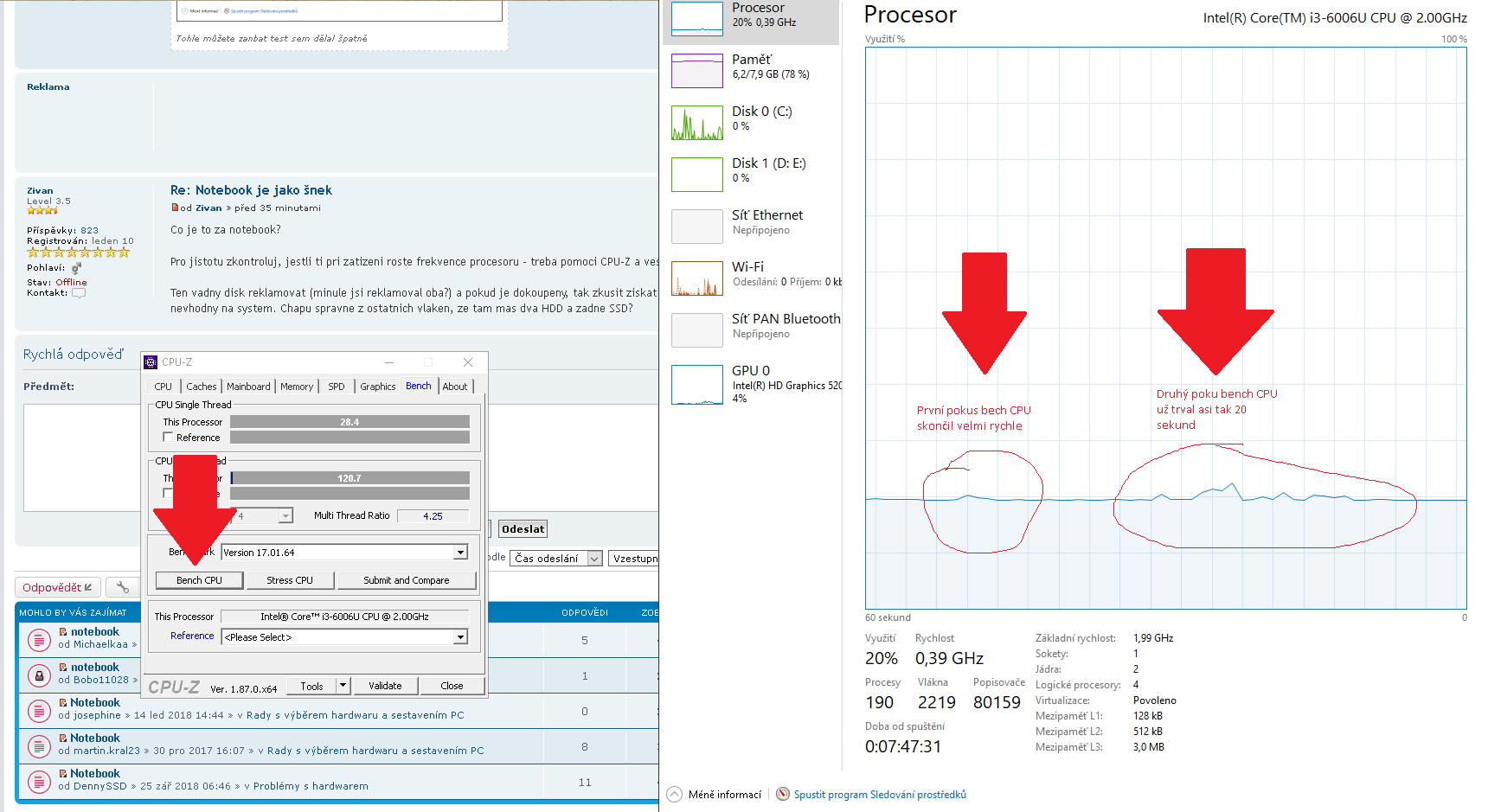Viewport: 1488px width, 812px height.
Task: Click the Processor mini graph thumbnail in Task Manager
Action: 697,18
